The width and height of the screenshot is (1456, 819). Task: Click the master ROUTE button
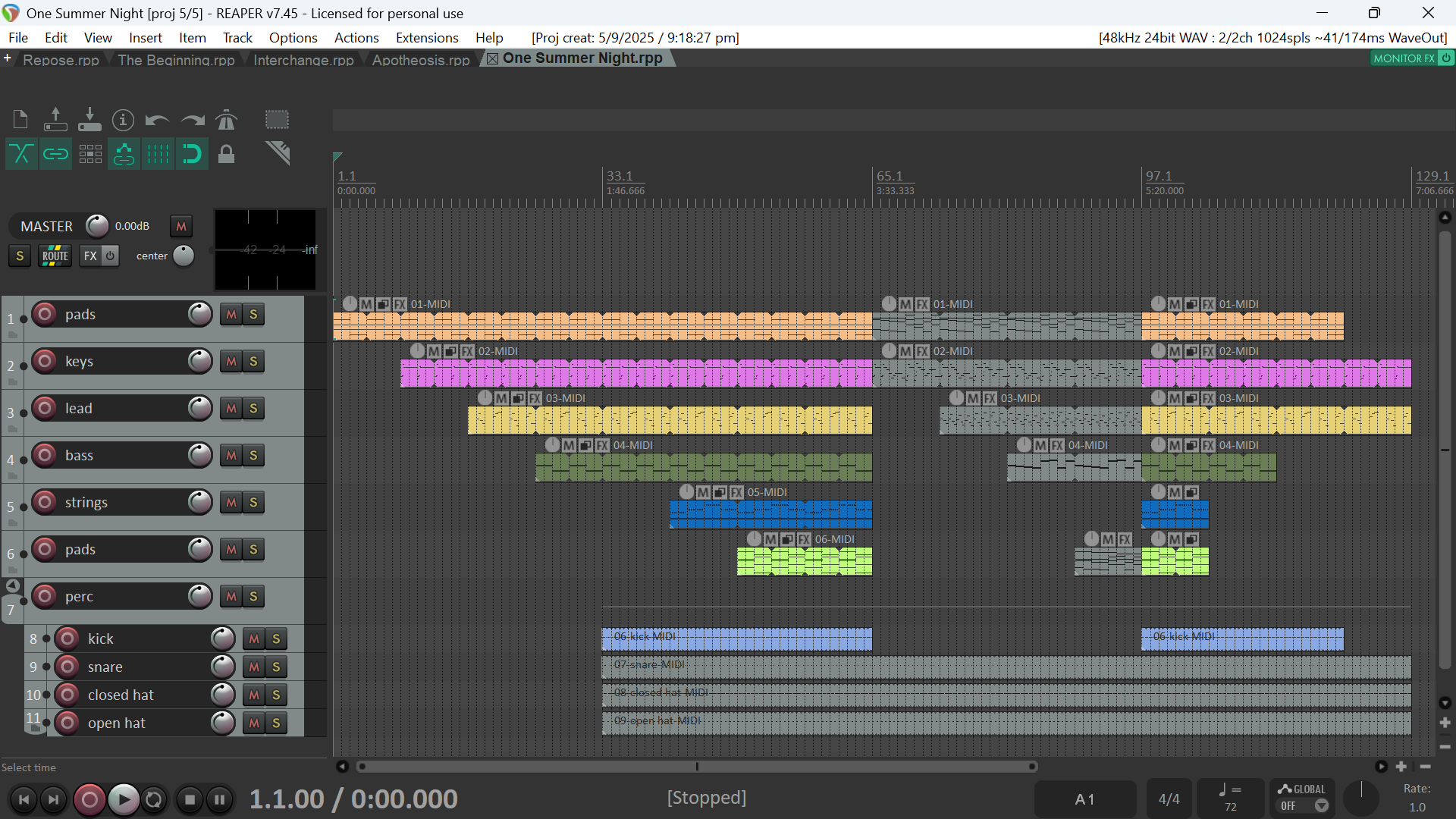(55, 256)
